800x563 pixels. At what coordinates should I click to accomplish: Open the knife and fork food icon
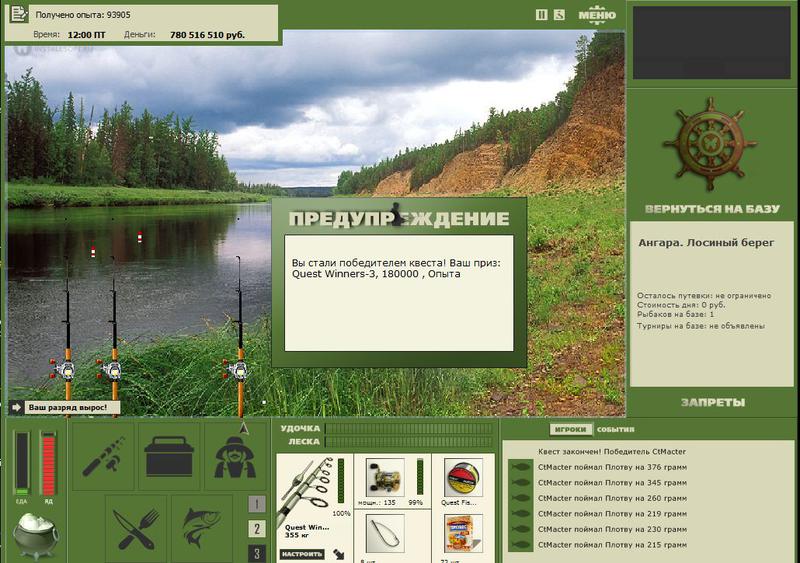click(x=136, y=528)
